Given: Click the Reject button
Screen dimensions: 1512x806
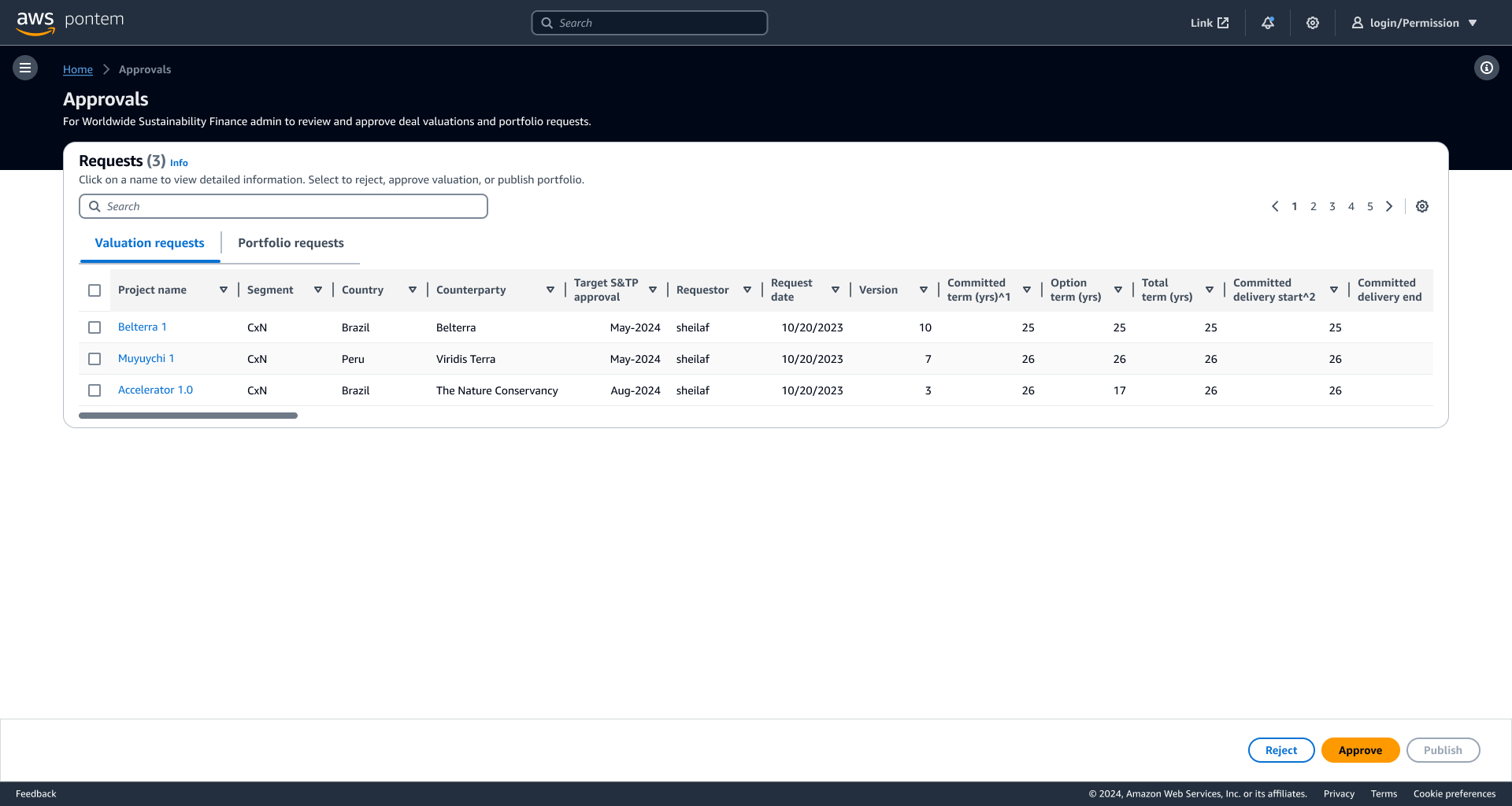Looking at the screenshot, I should tap(1281, 750).
